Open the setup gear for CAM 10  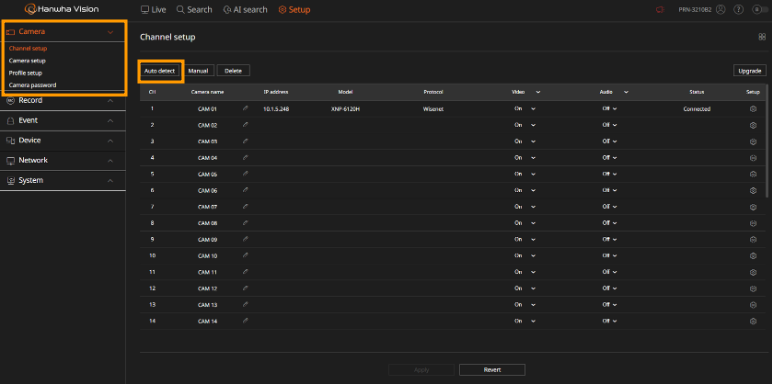[x=753, y=256]
